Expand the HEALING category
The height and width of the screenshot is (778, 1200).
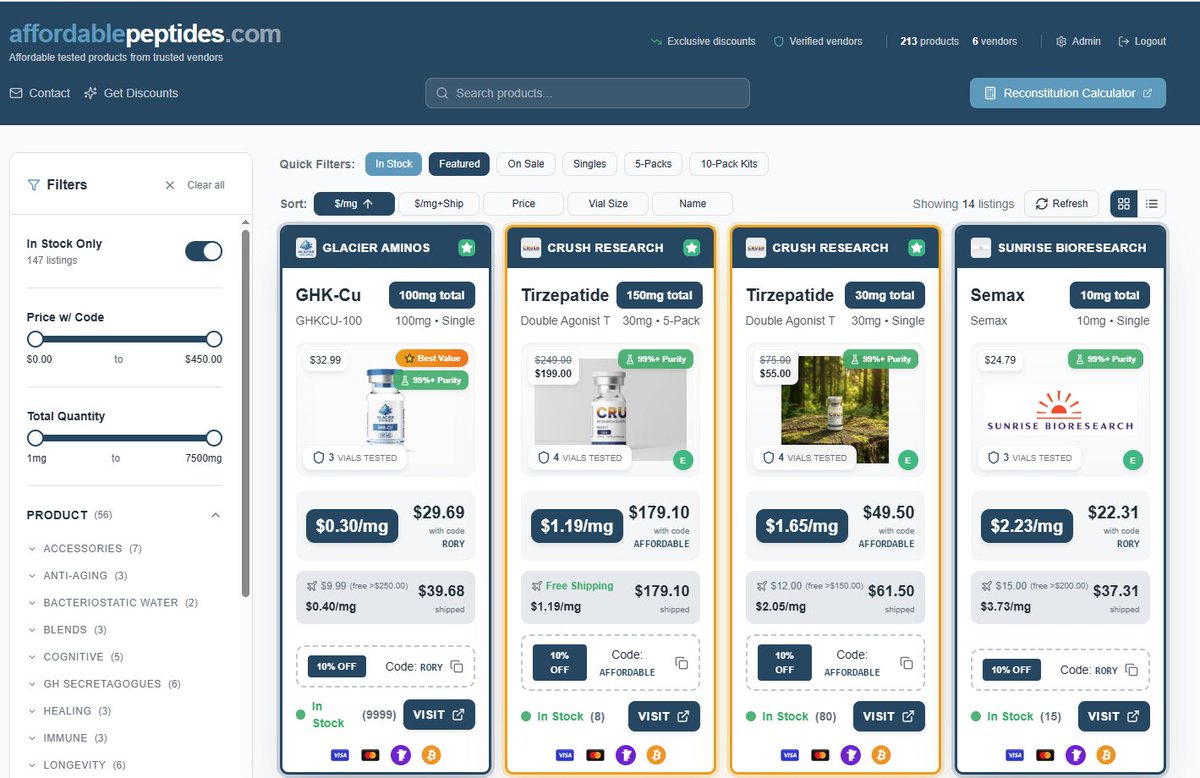click(x=70, y=711)
